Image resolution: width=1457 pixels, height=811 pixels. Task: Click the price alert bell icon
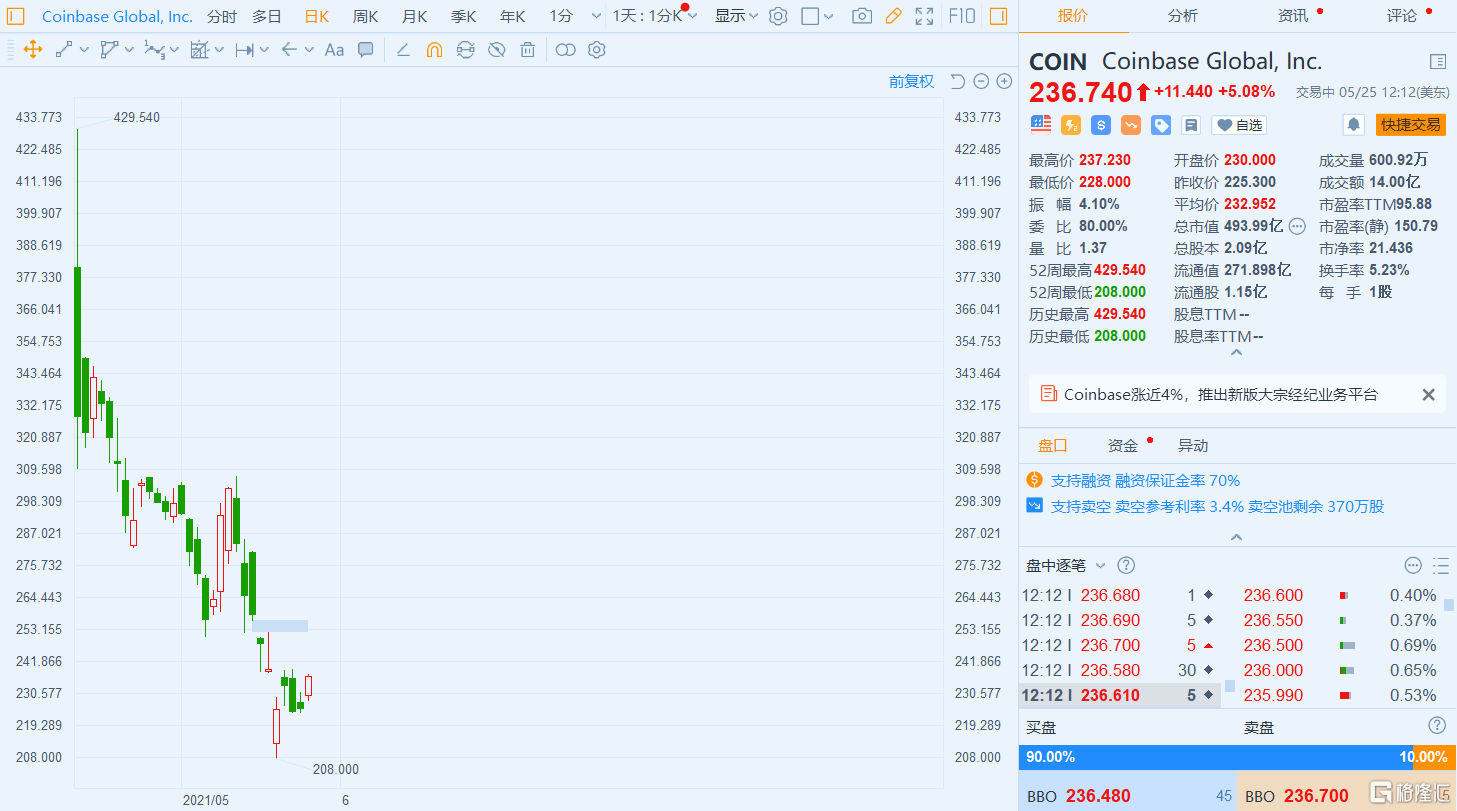tap(1353, 125)
